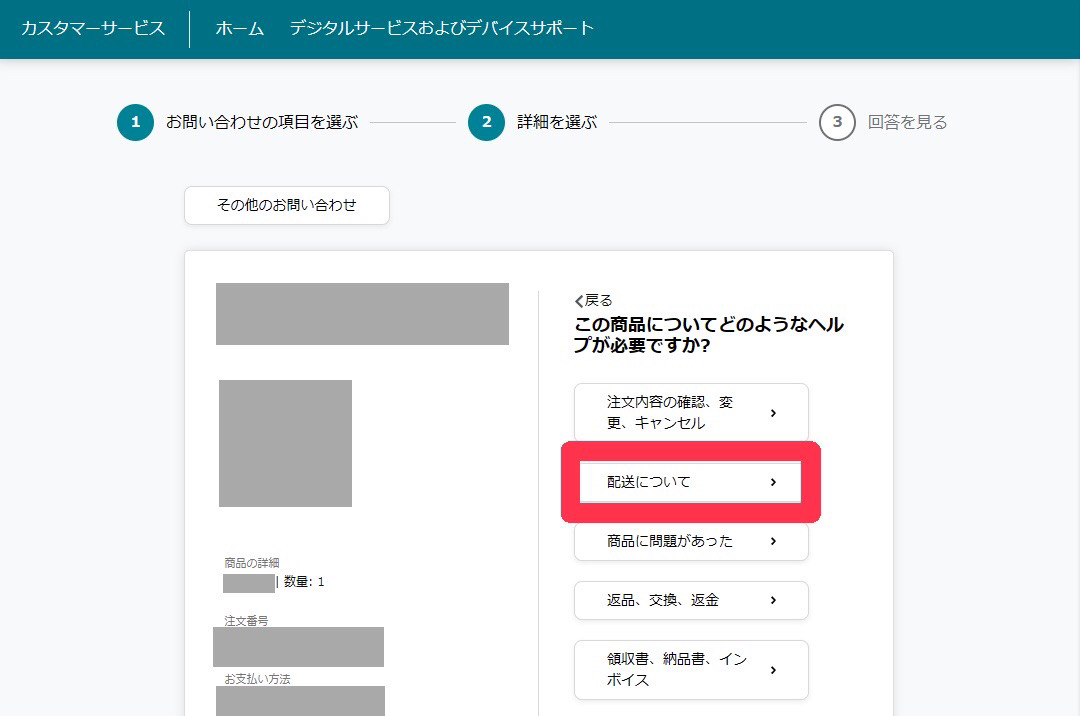This screenshot has width=1080, height=716.
Task: Click the arrow icon on 商品に問題があった
Action: tap(773, 541)
